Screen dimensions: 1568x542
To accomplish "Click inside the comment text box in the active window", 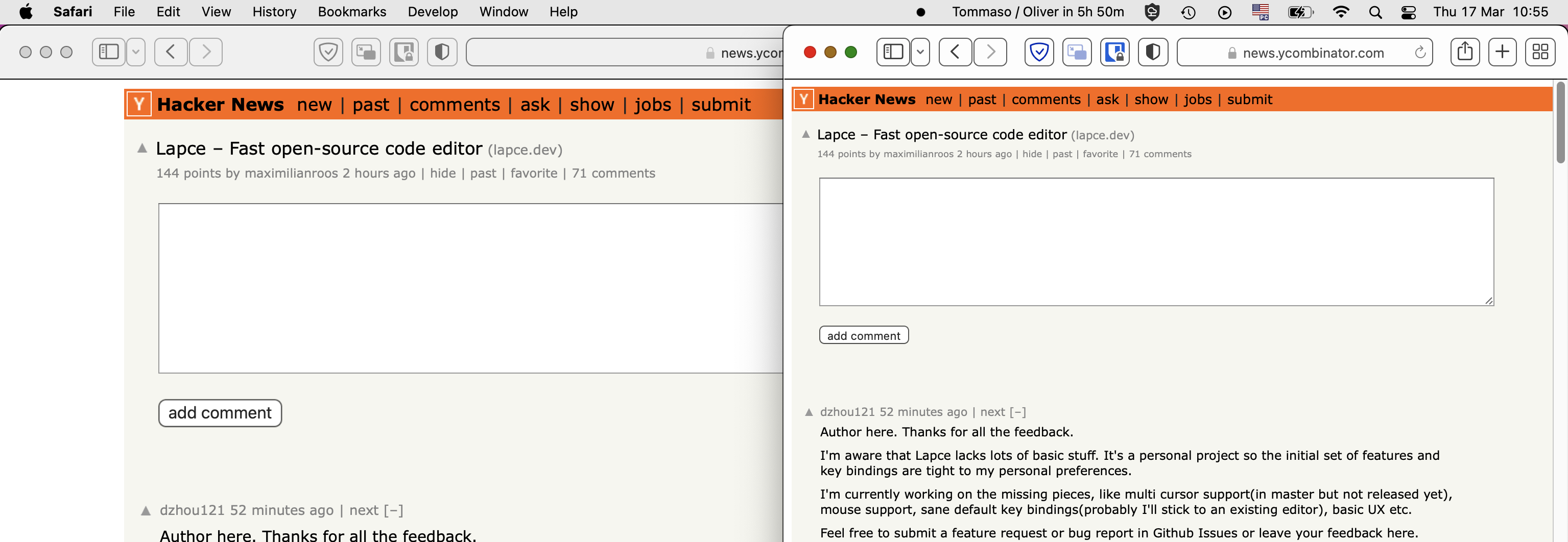I will point(1156,241).
